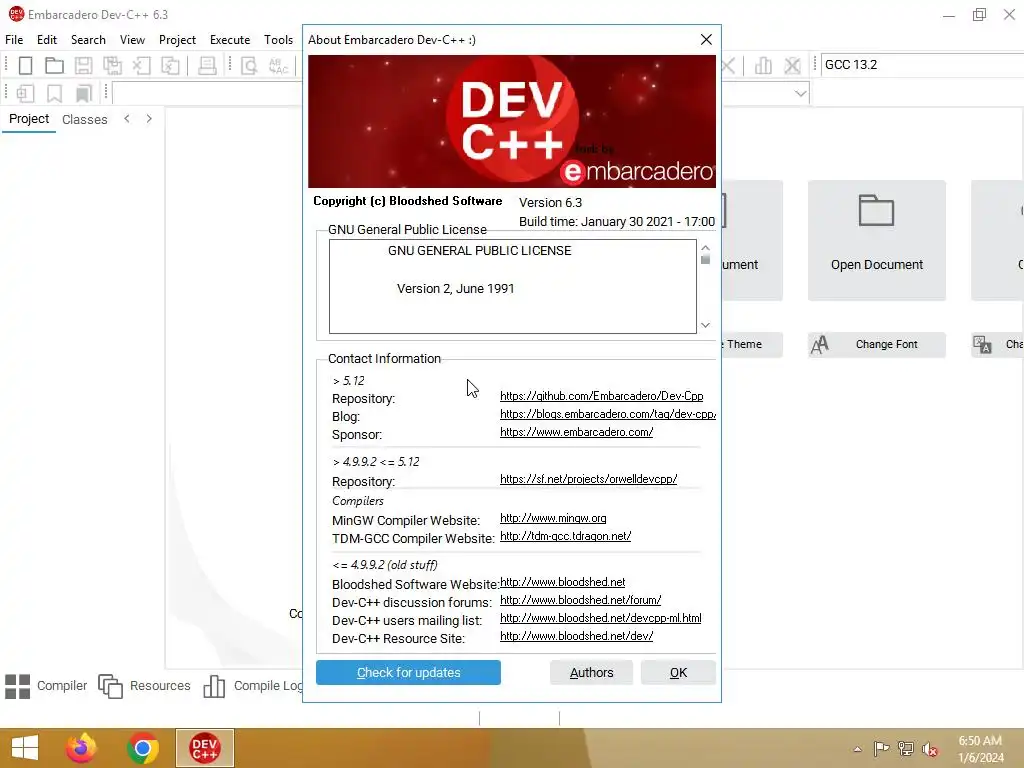1024x768 pixels.
Task: Click the Save floppy toolbar icon
Action: coord(84,65)
